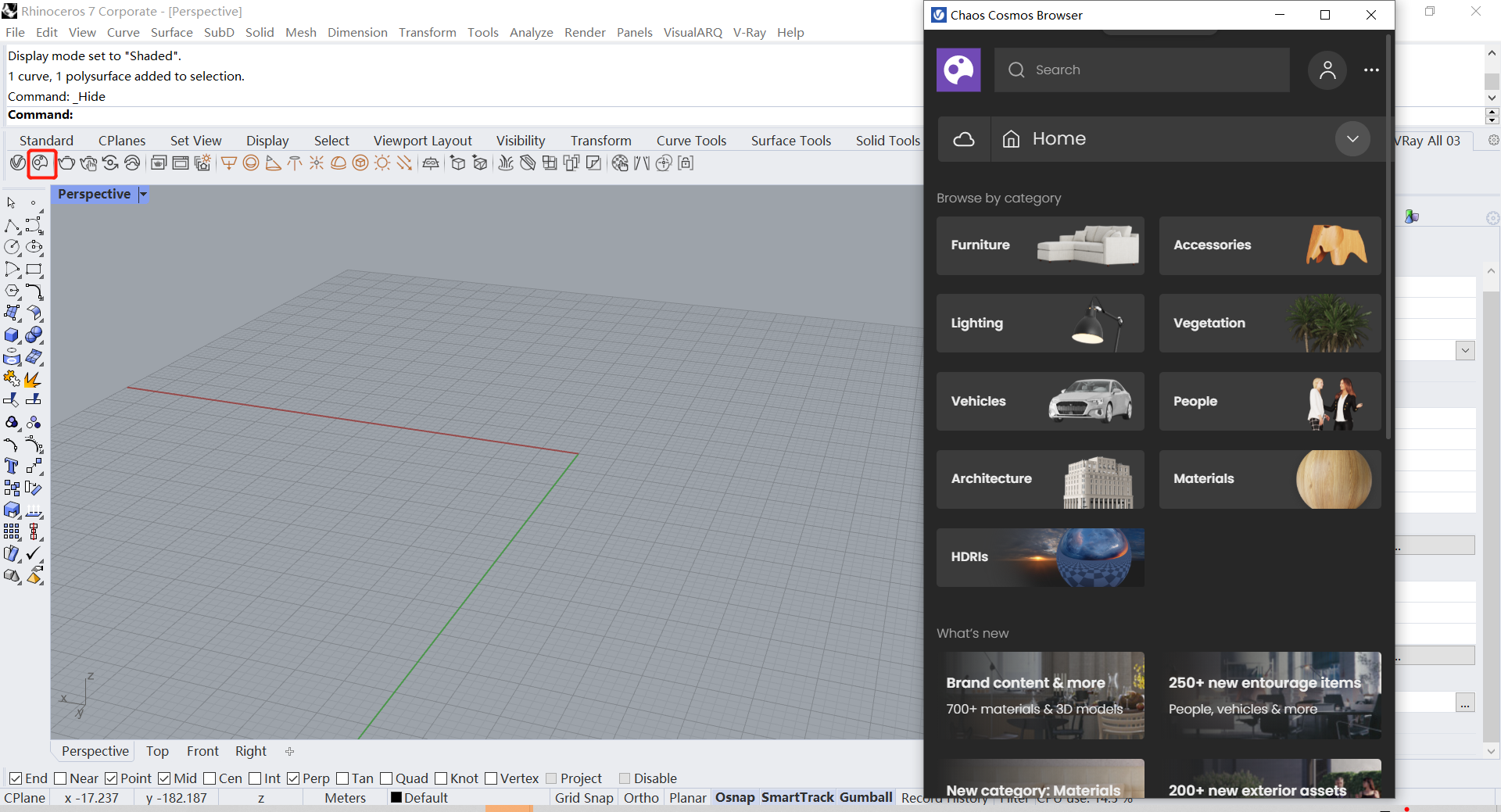Open the HDRIs category thumbnail

(x=1041, y=557)
